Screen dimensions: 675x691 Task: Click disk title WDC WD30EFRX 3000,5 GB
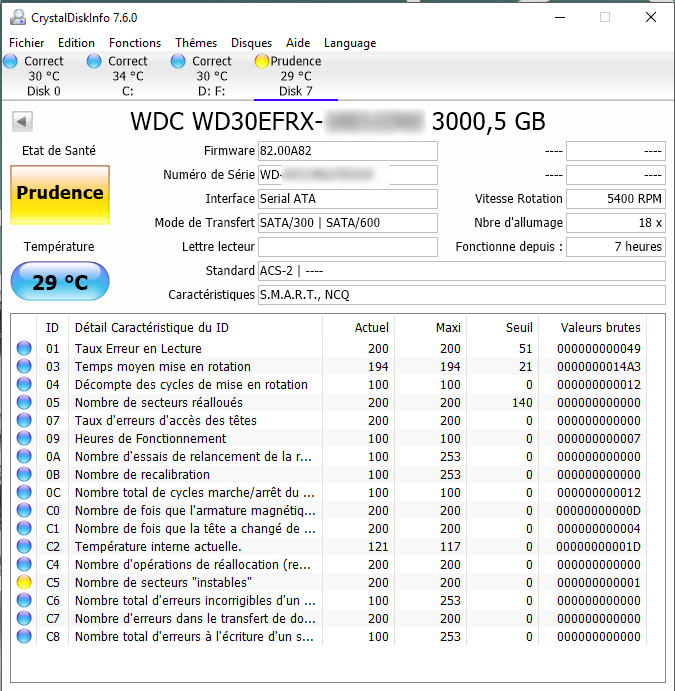tap(338, 121)
